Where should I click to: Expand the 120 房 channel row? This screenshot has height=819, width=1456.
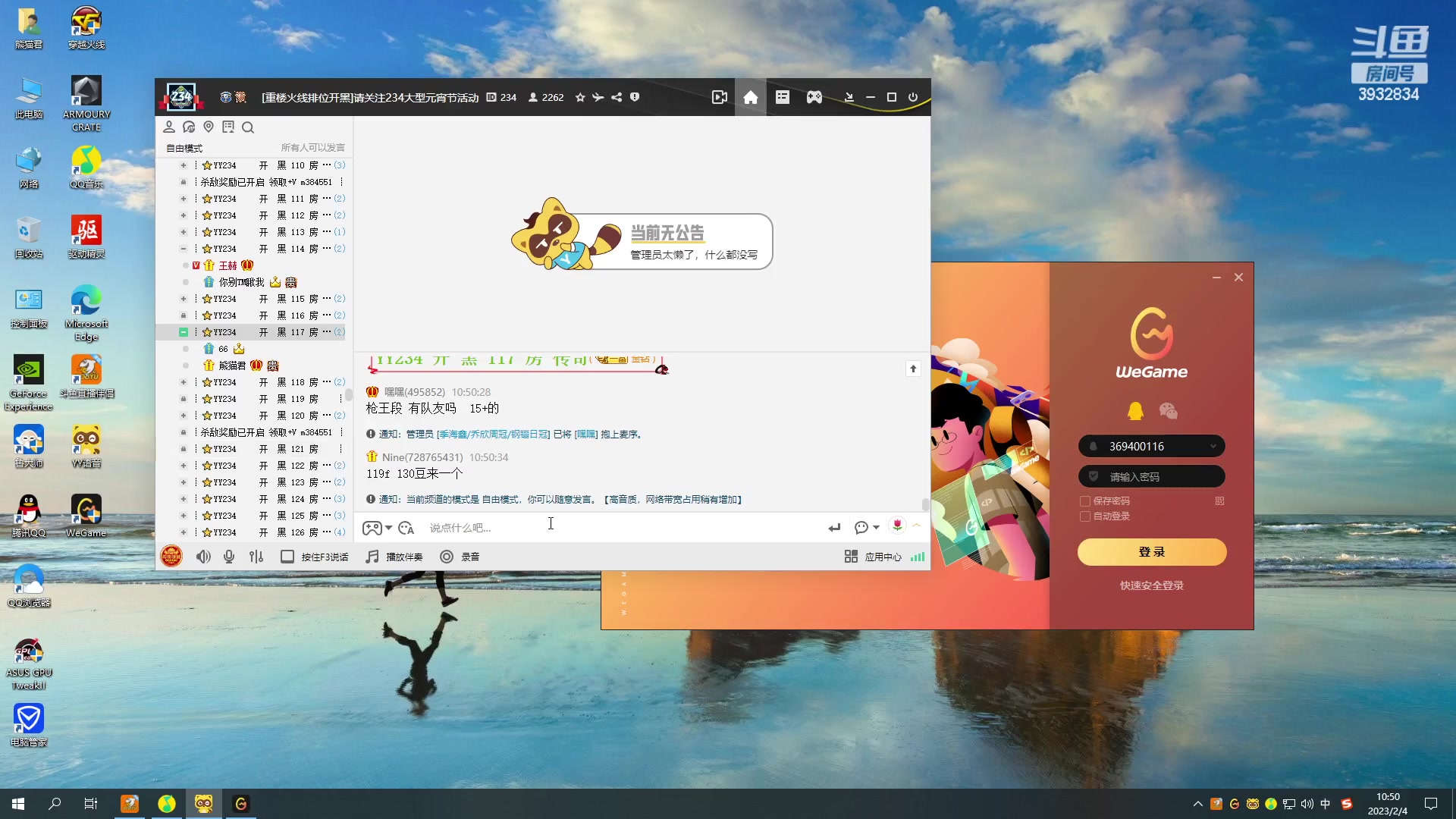183,416
